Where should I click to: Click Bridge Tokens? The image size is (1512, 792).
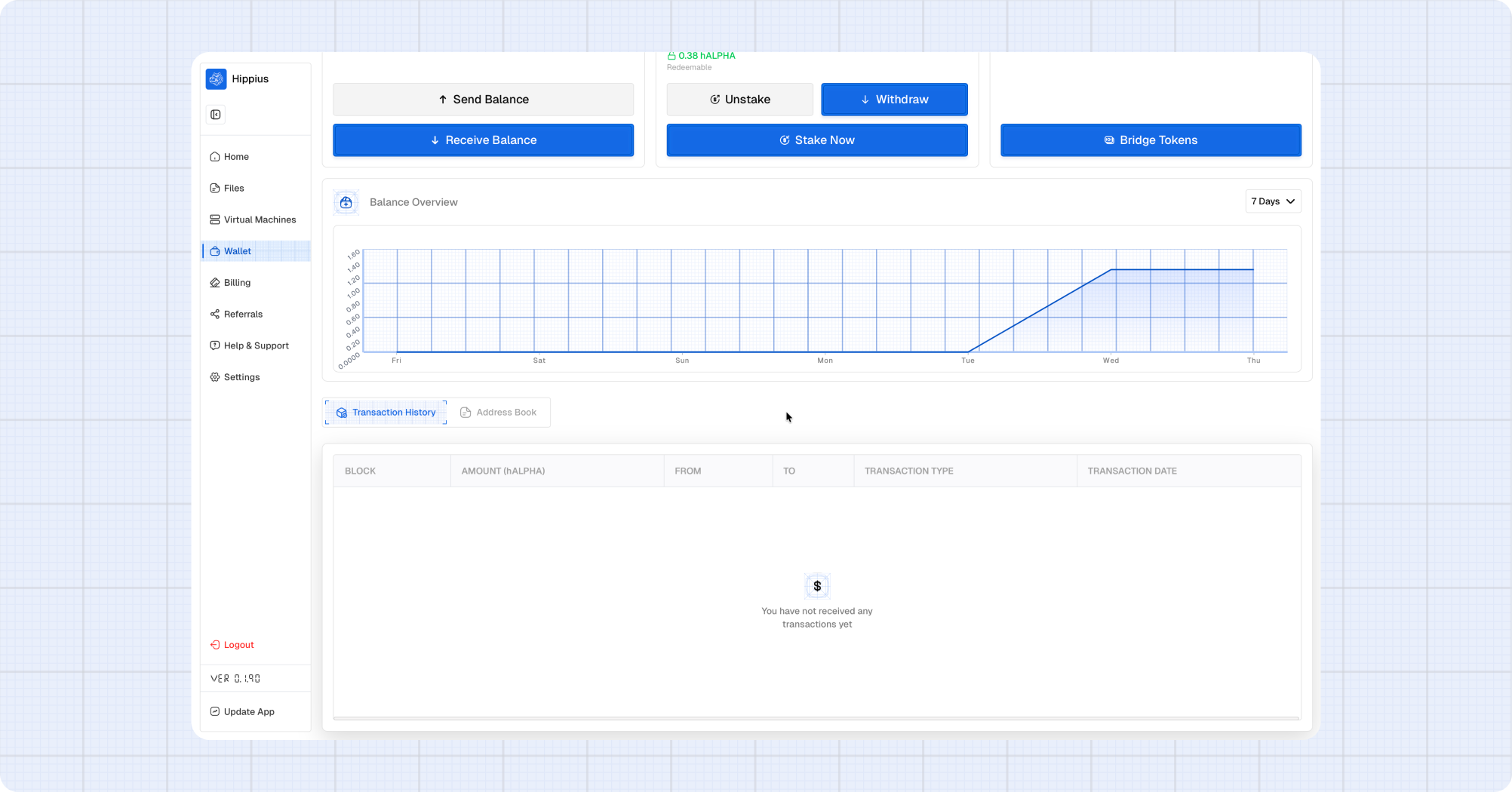(x=1150, y=140)
